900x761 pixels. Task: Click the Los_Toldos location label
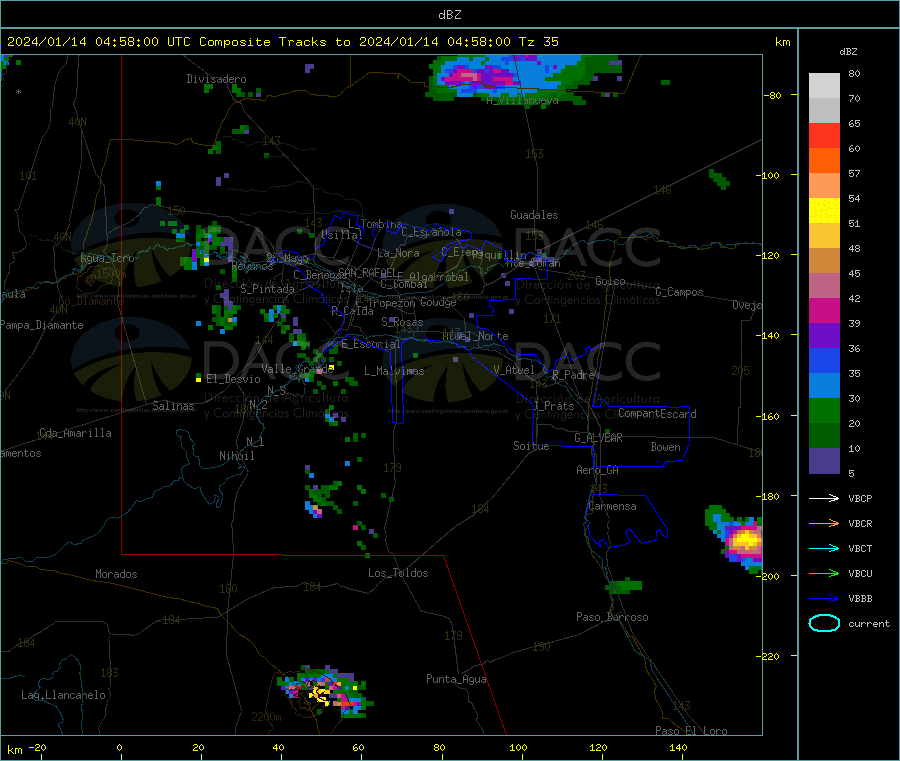point(398,573)
